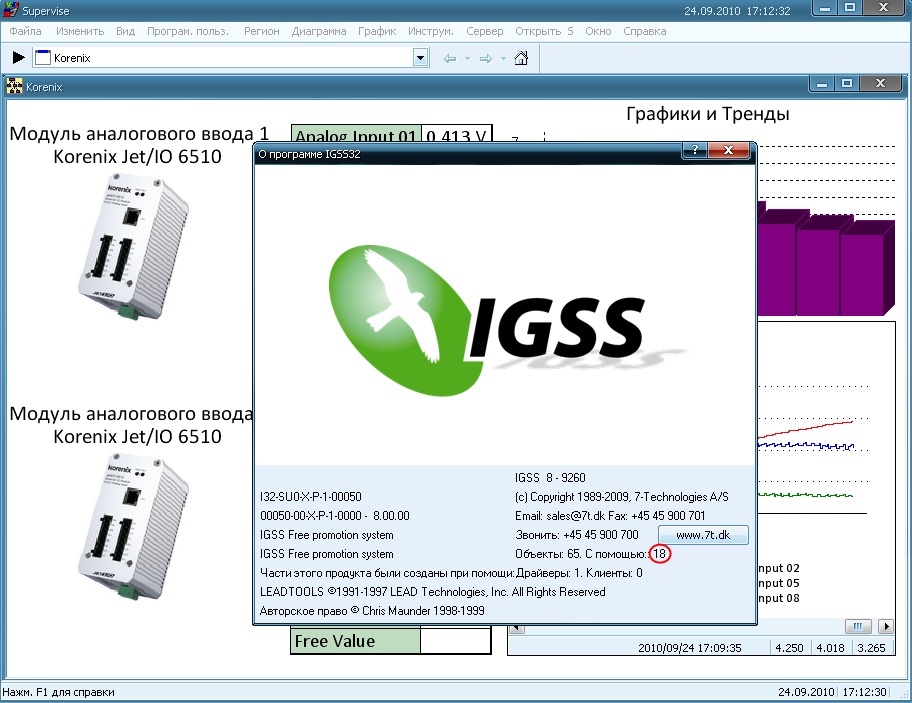Screen dimensions: 912x703
Task: Click the trend scrollbar left arrow
Action: pyautogui.click(x=517, y=629)
